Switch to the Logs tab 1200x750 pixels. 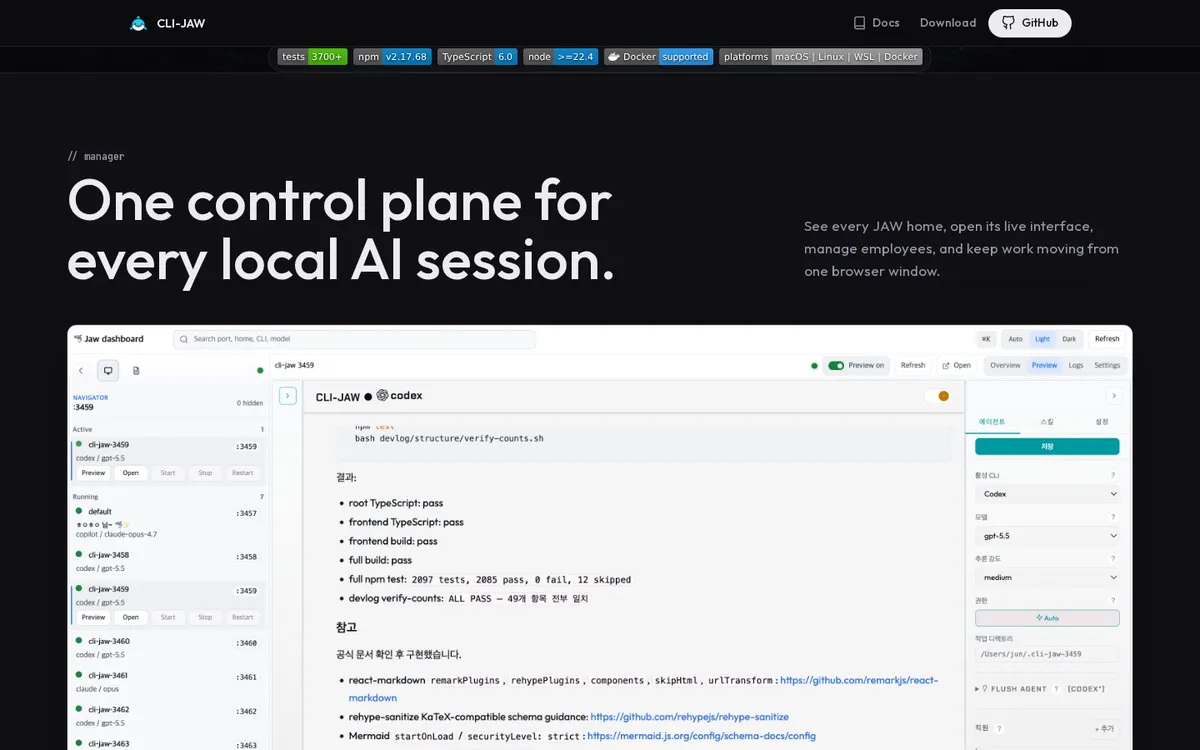(1076, 365)
